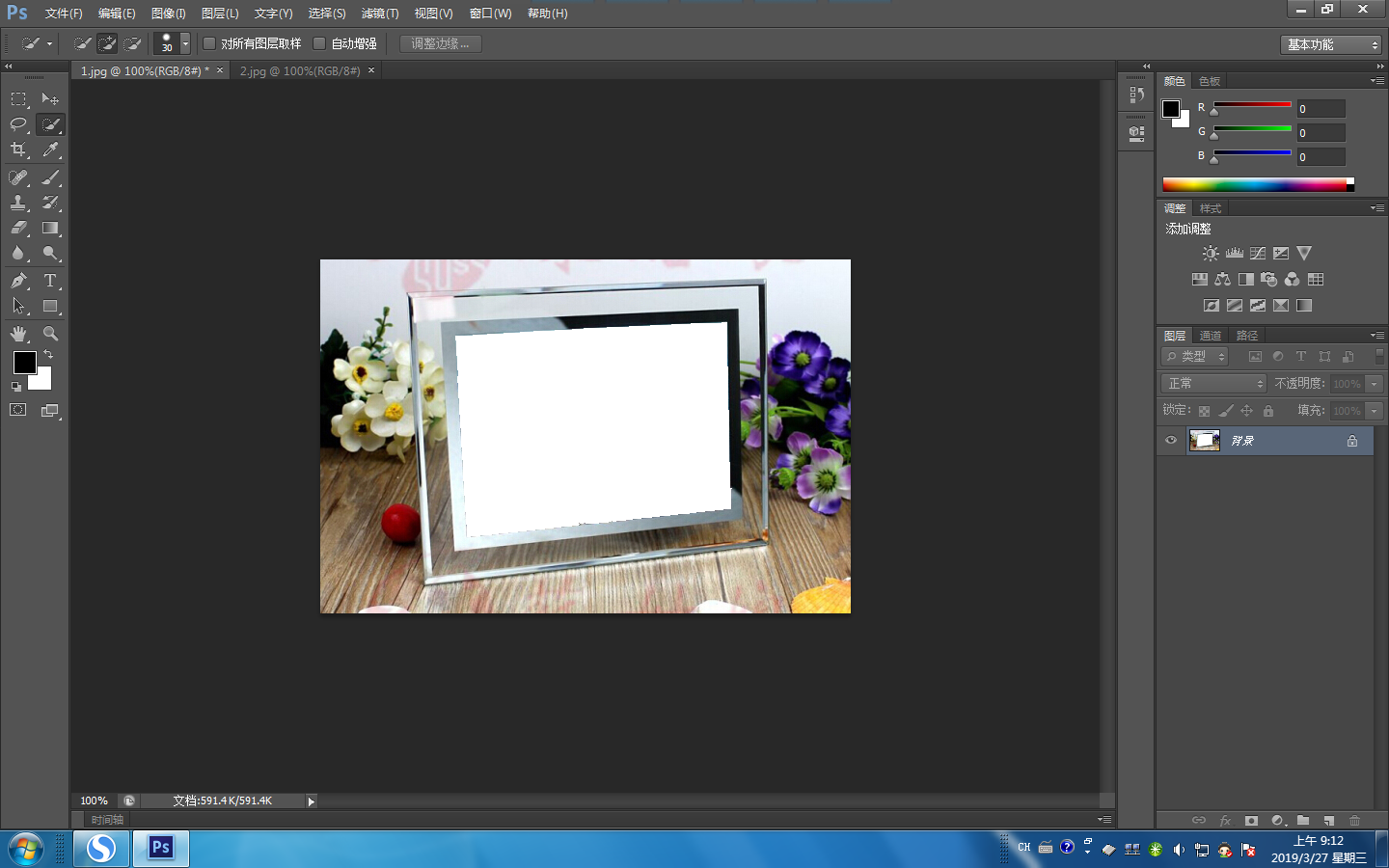Select the Brush tool

[x=50, y=177]
